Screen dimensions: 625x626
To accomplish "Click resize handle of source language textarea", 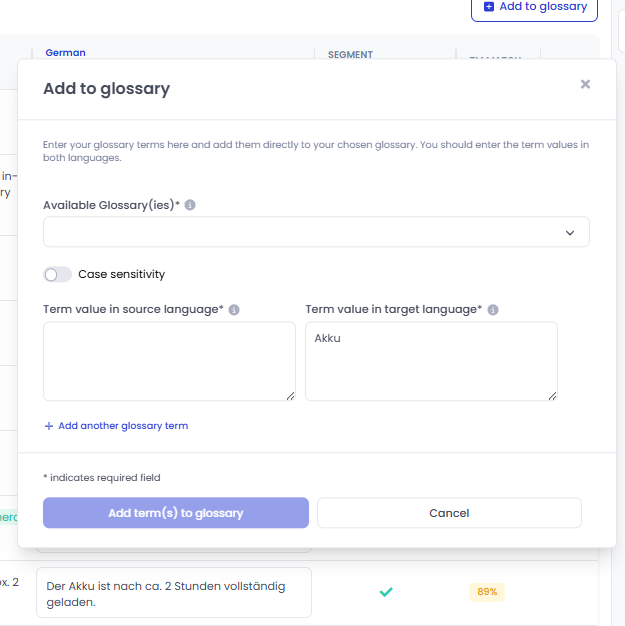I will pyautogui.click(x=290, y=396).
